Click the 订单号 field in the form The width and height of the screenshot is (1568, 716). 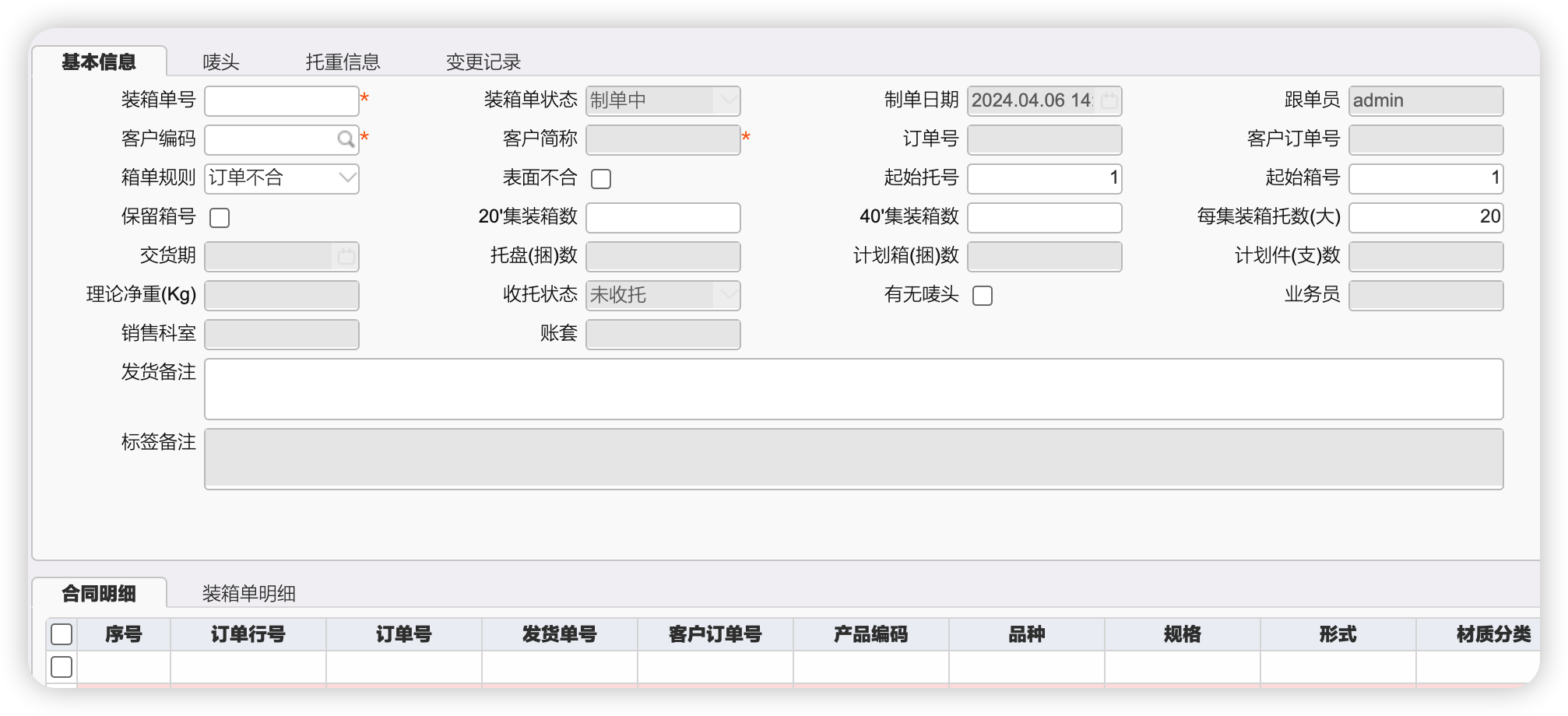1045,139
